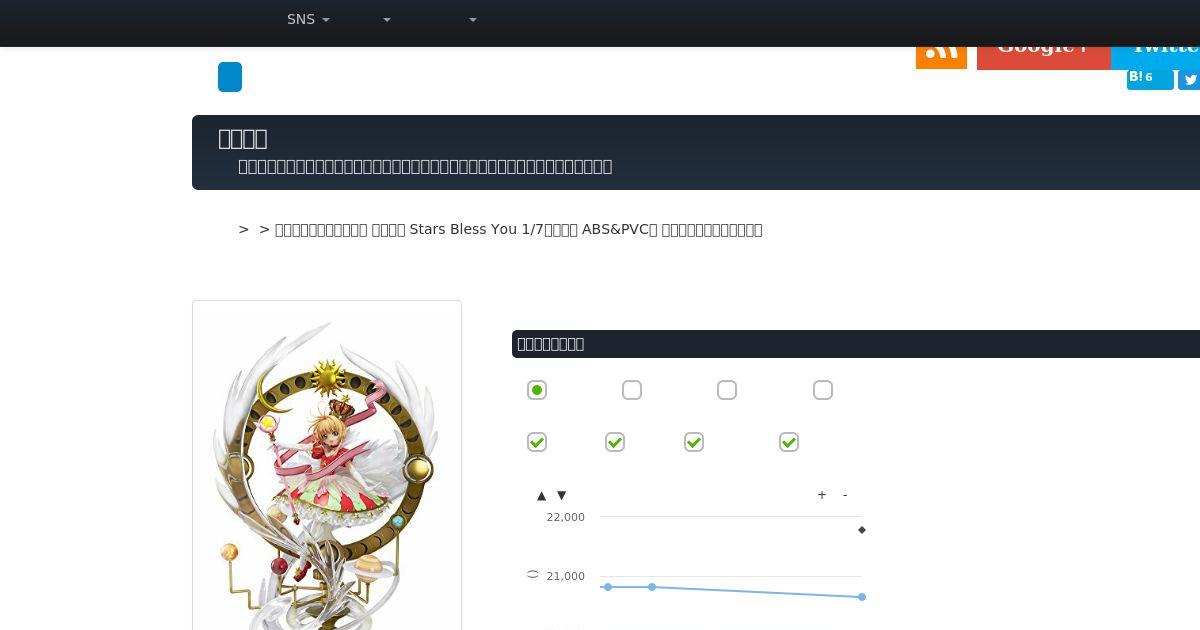Select the green filled radio button

537,390
